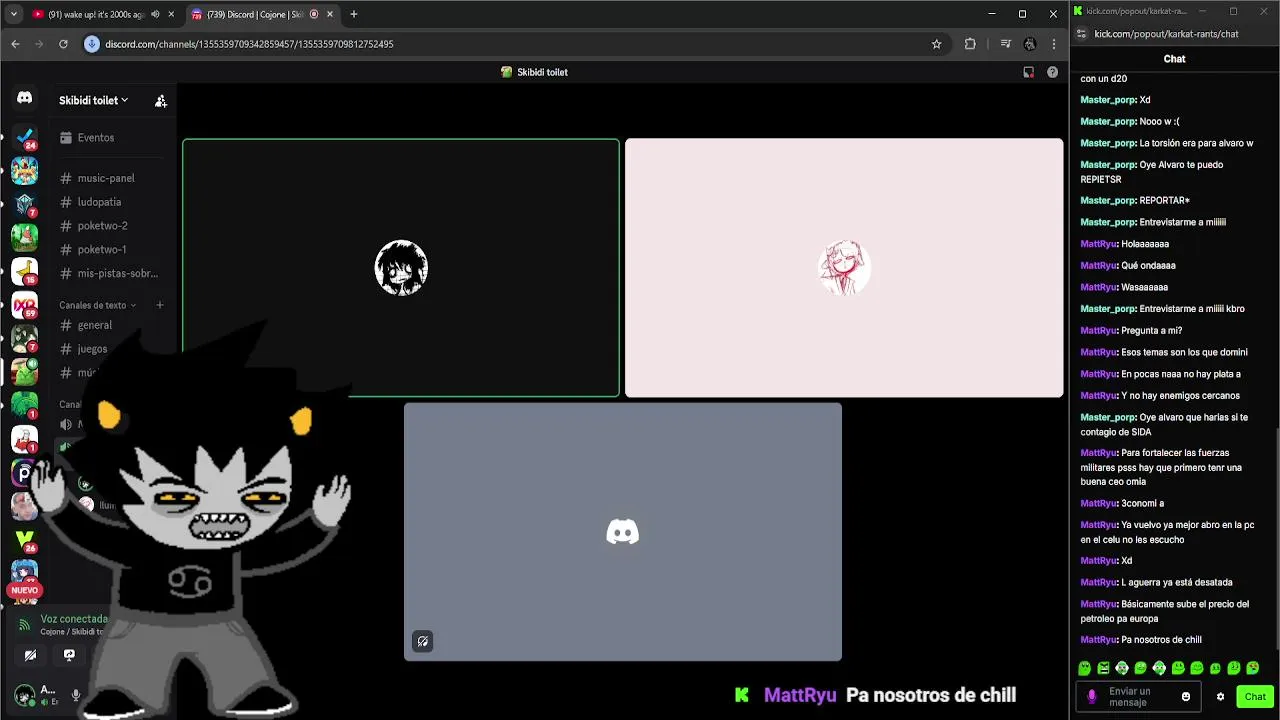Open the mis-pistas-sobr... channel
This screenshot has width=1280, height=720.
(108, 273)
